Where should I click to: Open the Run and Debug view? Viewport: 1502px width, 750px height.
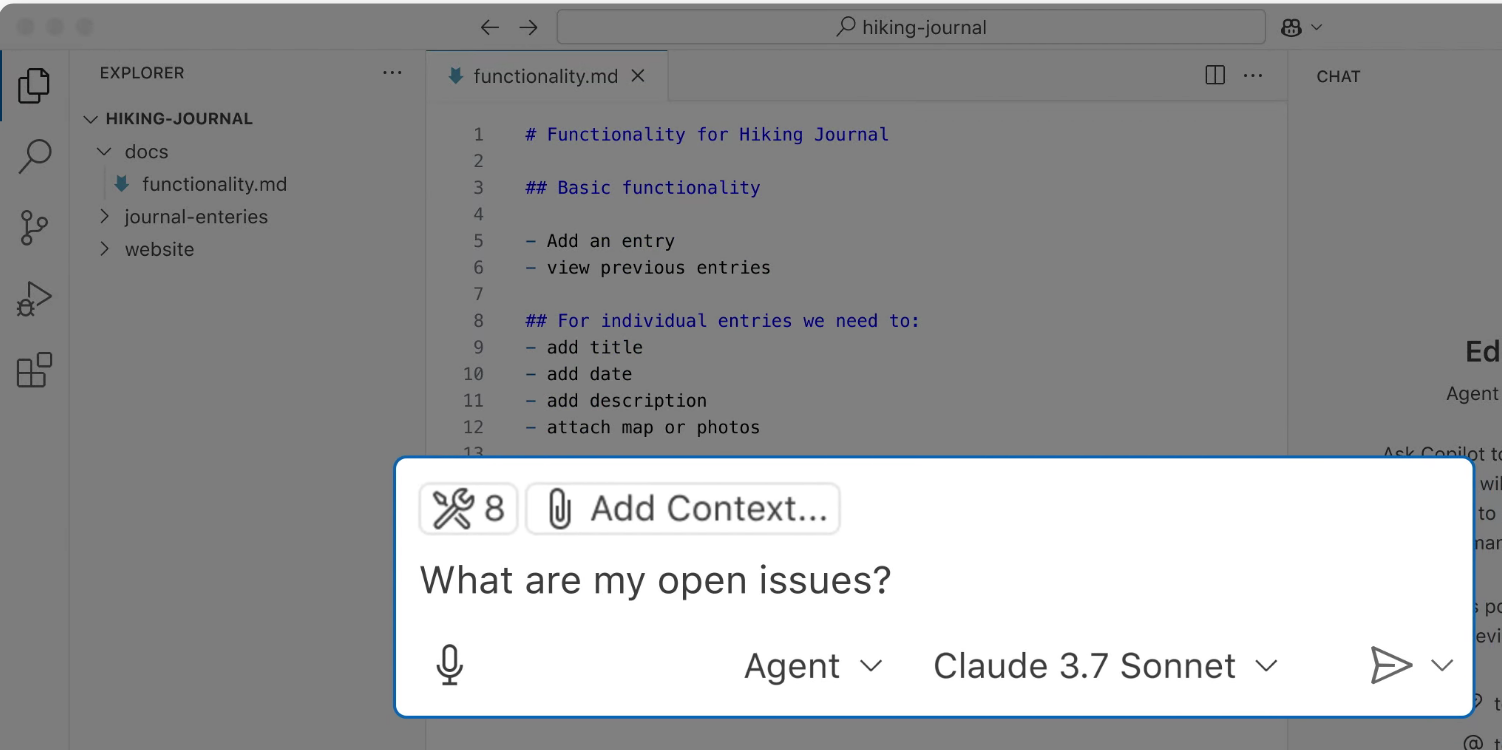pyautogui.click(x=35, y=297)
